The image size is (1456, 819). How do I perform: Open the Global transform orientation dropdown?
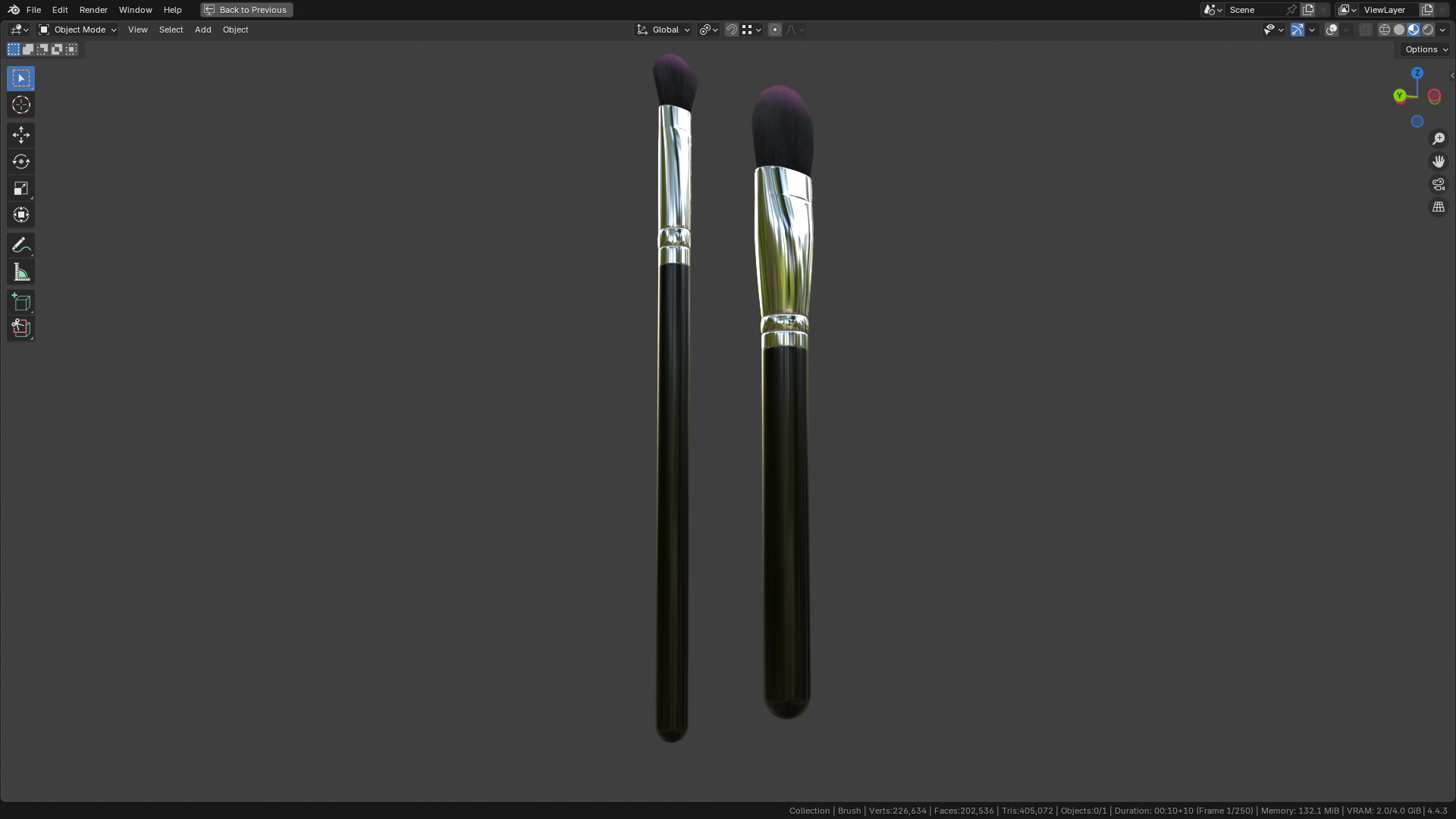pyautogui.click(x=663, y=30)
